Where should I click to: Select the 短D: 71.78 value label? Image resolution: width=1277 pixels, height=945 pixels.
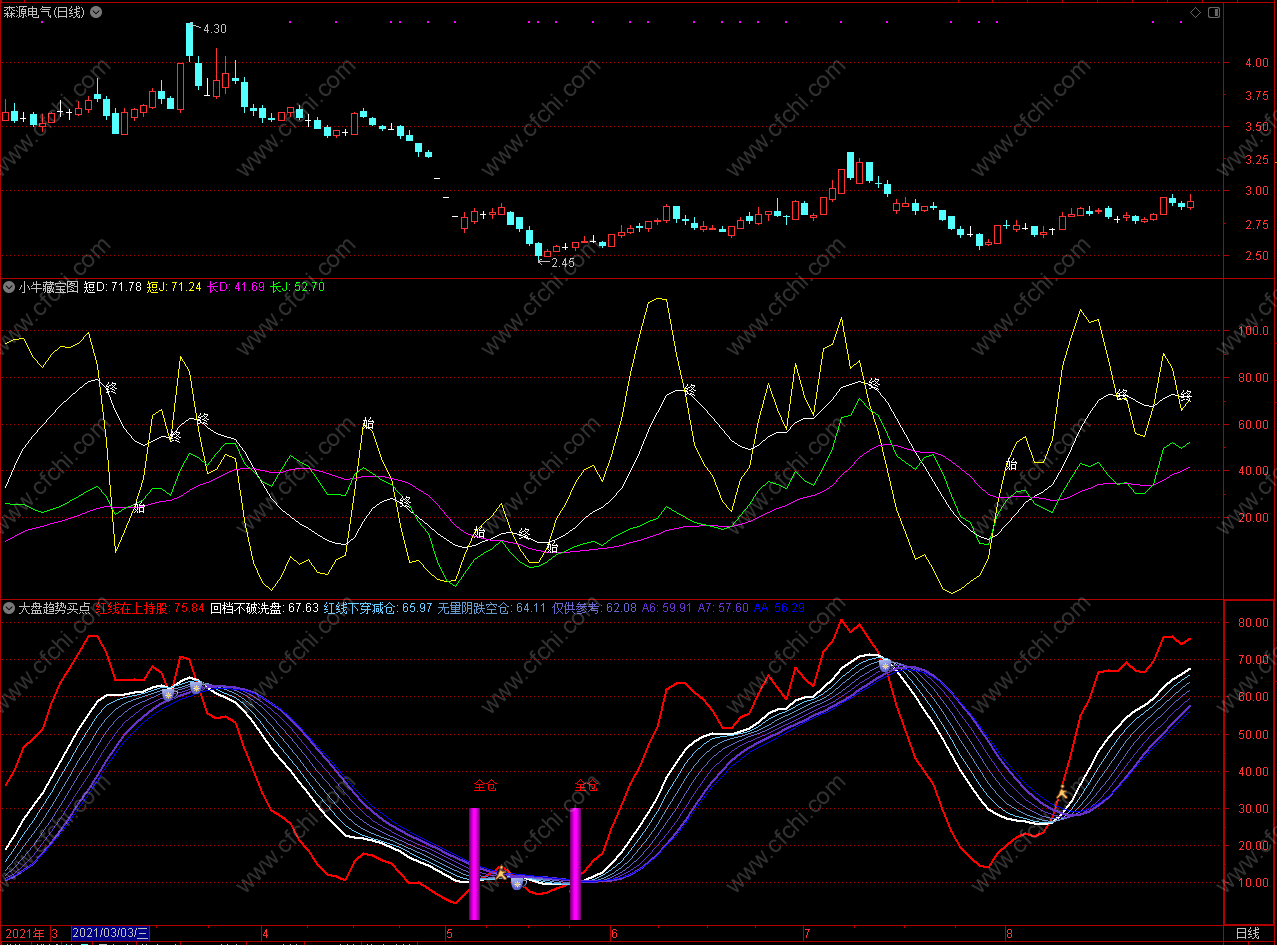[112, 287]
